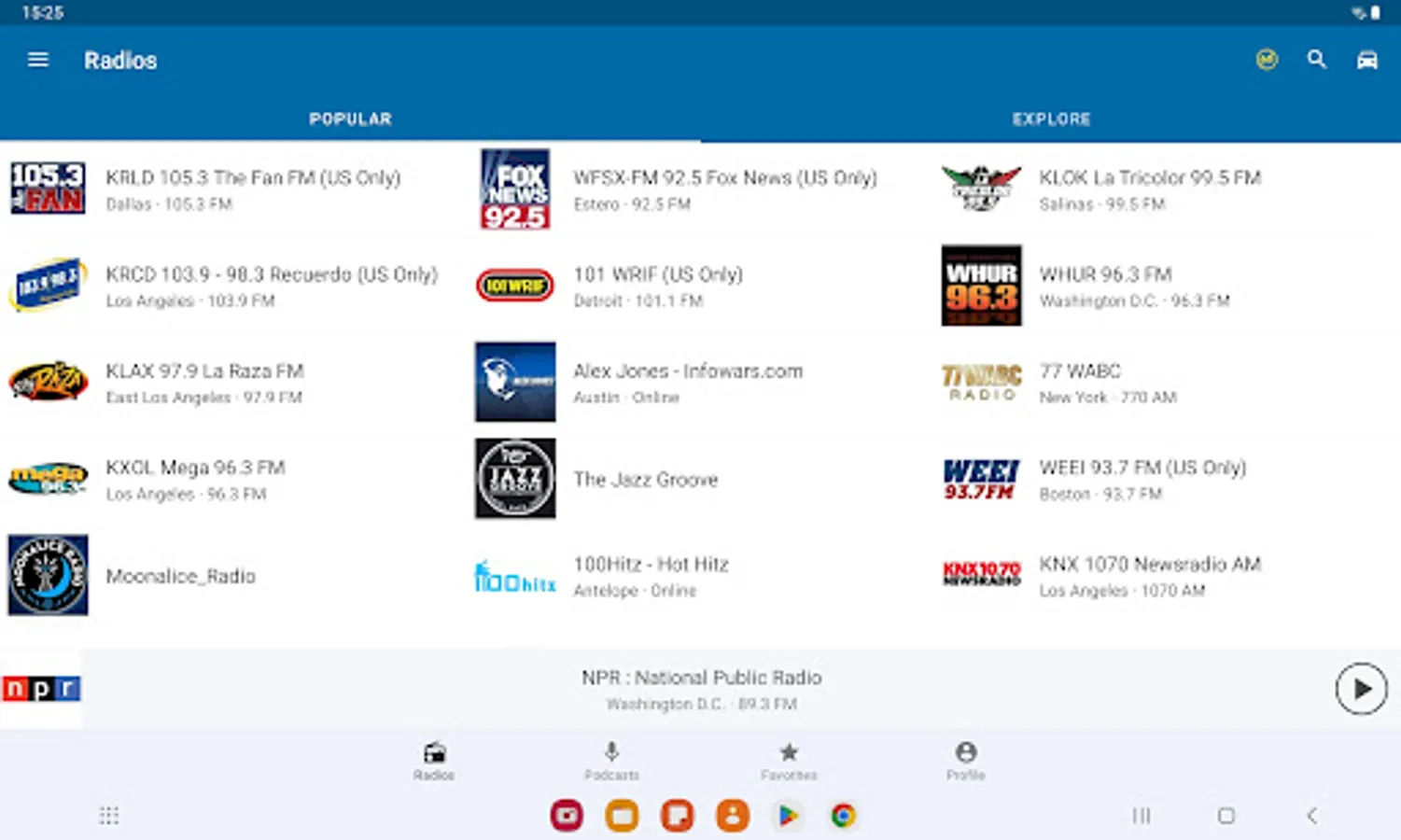The height and width of the screenshot is (840, 1401).
Task: Launch Google Play Store from taskbar
Action: [788, 816]
